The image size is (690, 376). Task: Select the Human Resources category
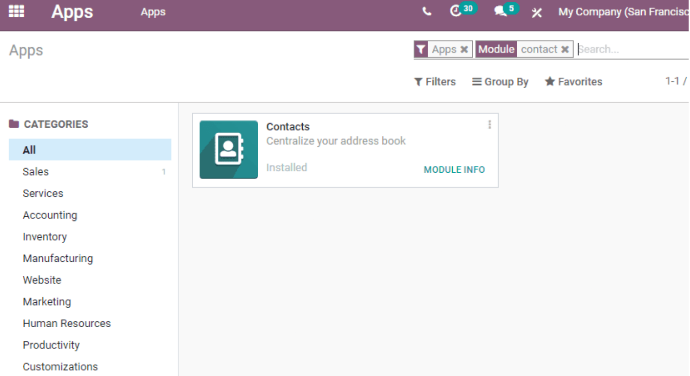click(90, 323)
